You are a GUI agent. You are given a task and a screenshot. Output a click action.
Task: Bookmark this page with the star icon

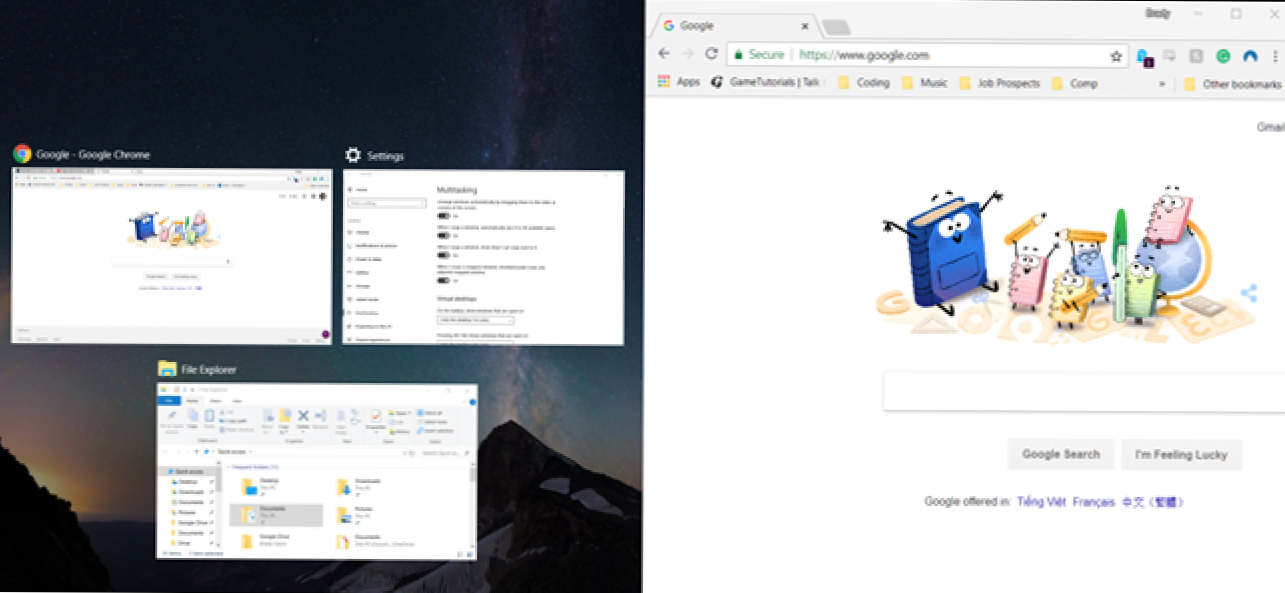[1116, 56]
